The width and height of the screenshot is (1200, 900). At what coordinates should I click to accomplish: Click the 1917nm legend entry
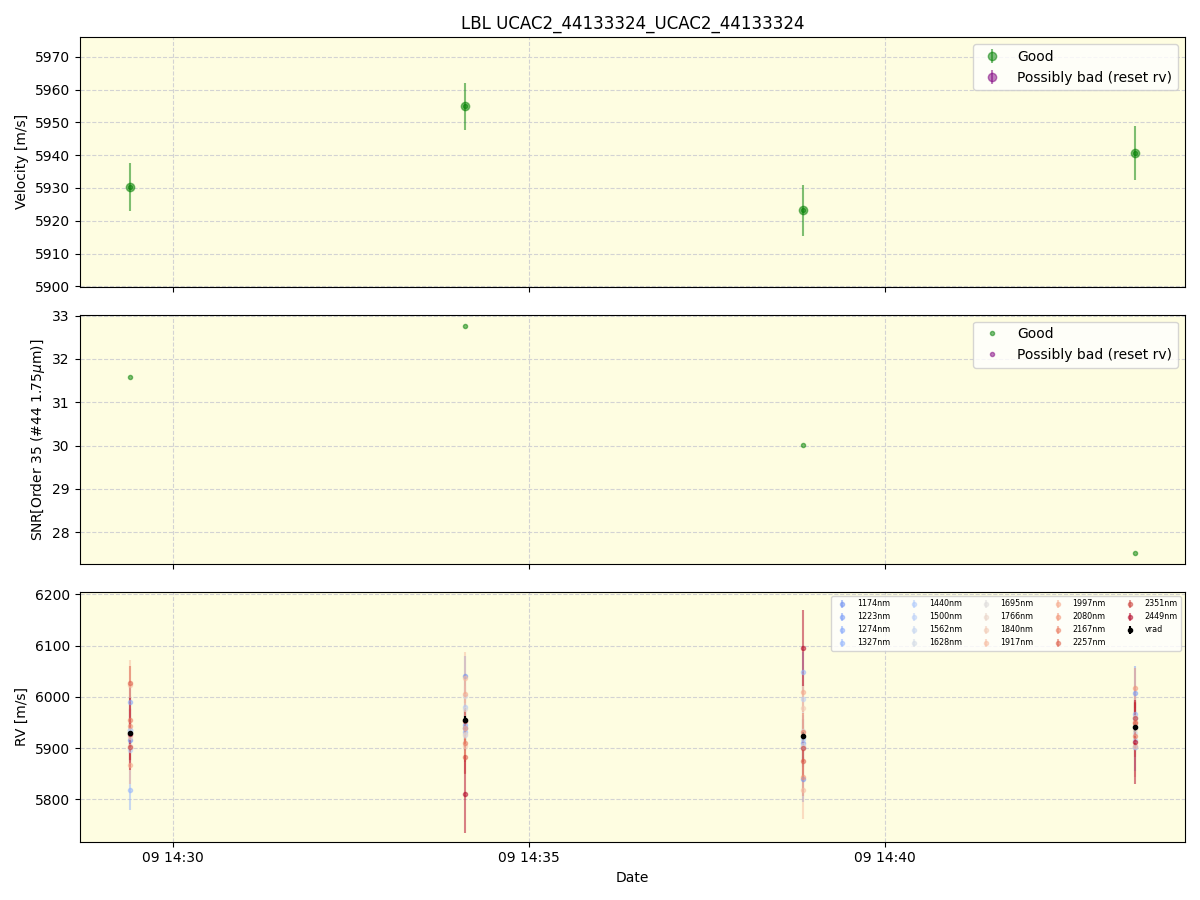tap(1017, 643)
